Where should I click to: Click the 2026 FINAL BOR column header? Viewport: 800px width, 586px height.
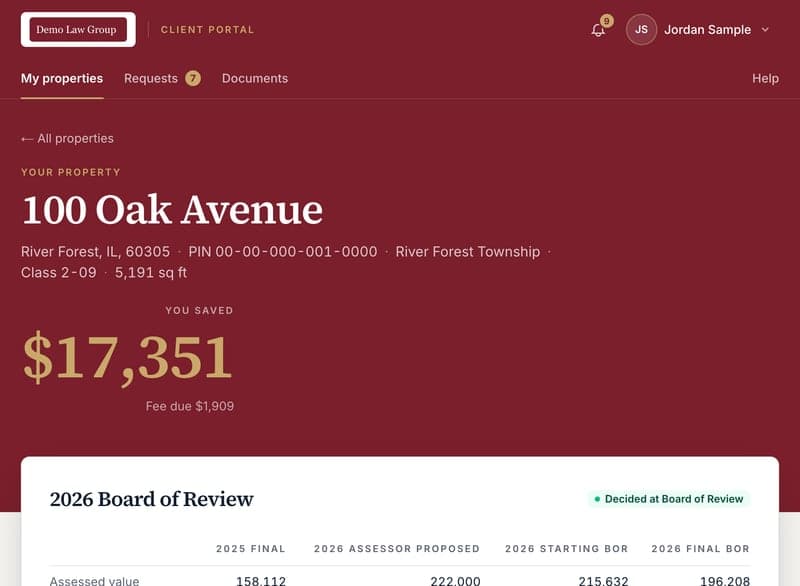701,549
